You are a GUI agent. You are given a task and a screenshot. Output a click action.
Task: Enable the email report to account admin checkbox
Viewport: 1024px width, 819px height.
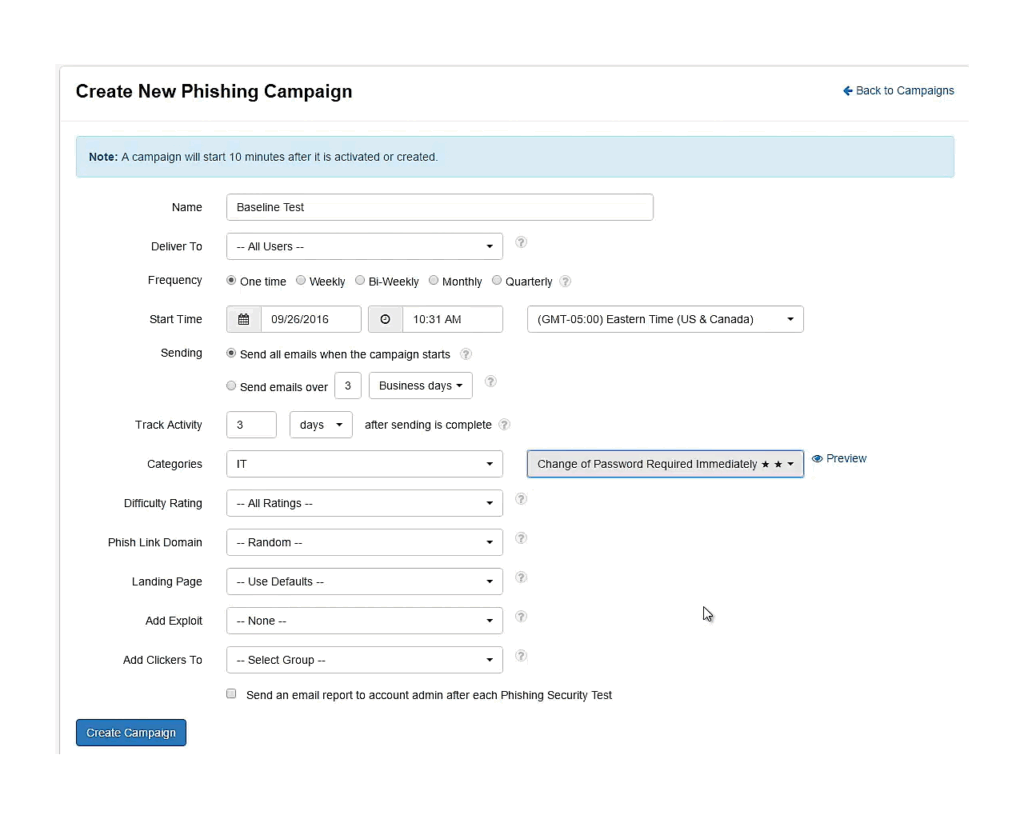232,694
